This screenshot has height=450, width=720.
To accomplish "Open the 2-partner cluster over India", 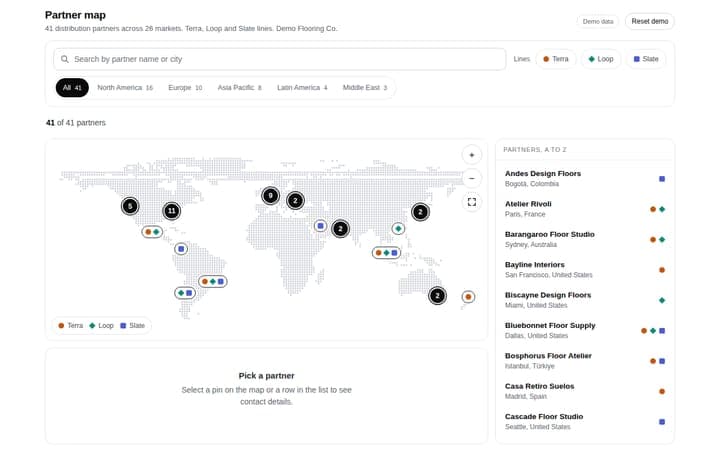I will point(340,229).
